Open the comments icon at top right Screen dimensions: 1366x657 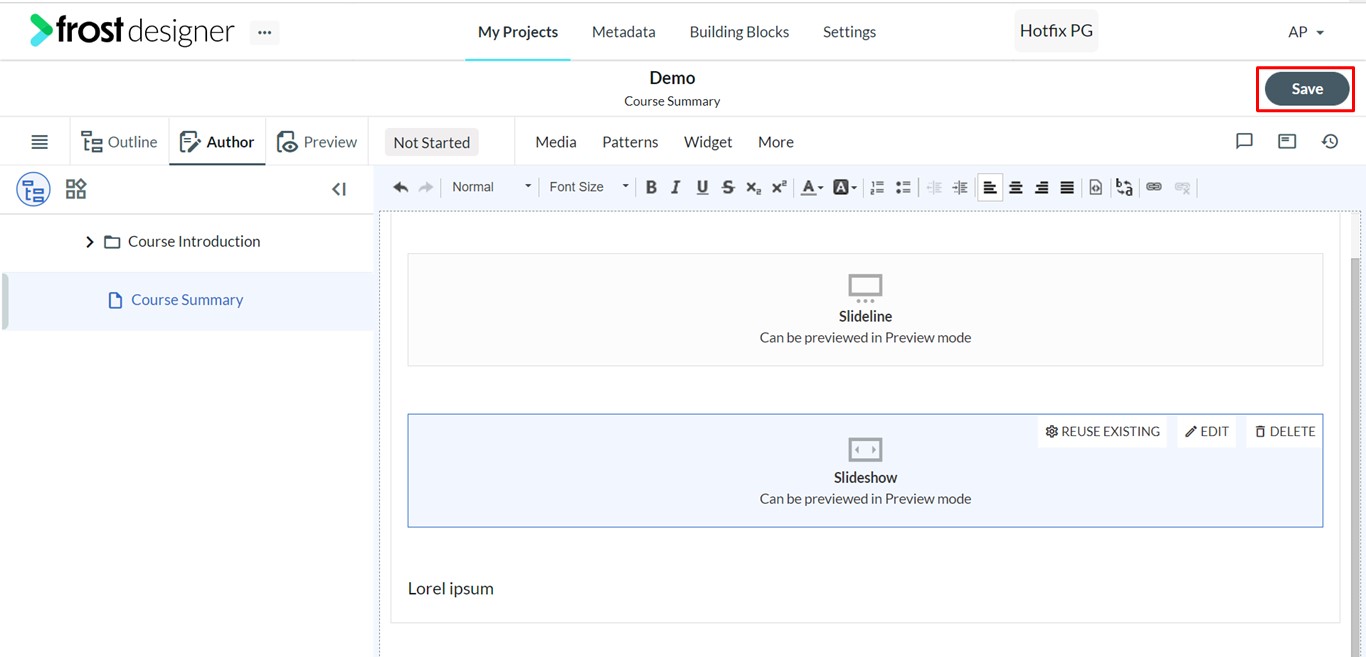1244,142
